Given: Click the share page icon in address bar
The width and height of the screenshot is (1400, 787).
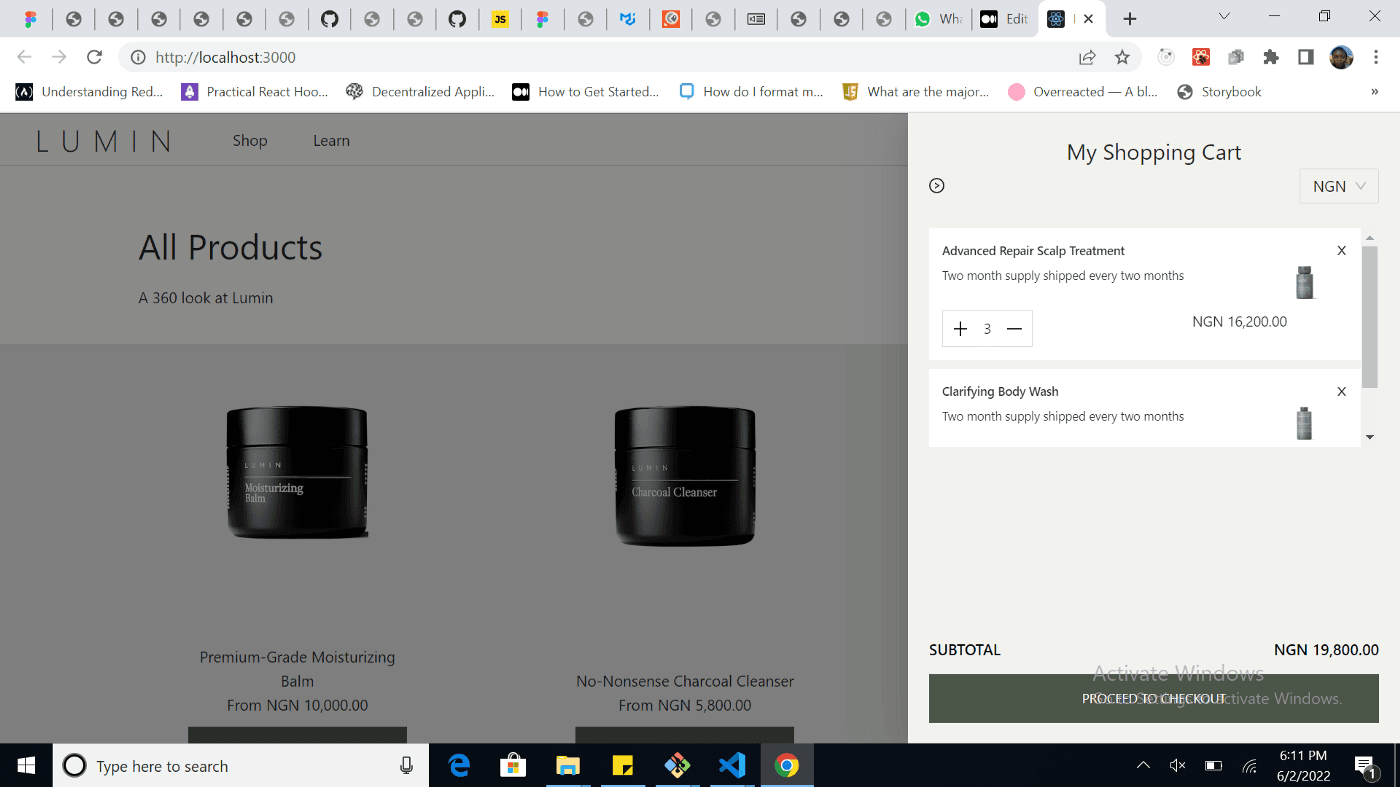Looking at the screenshot, I should coord(1087,58).
